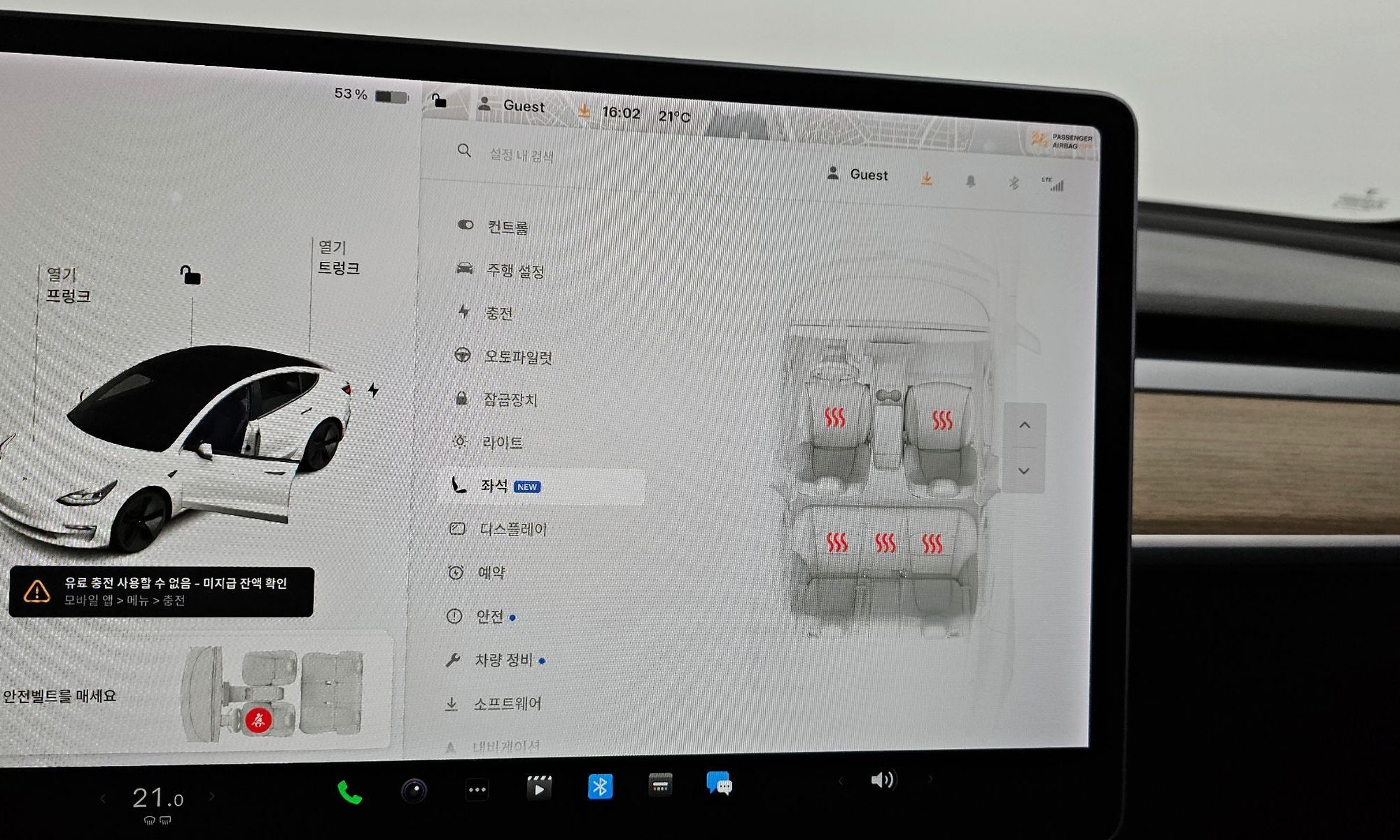Tap the volume speaker icon
The image size is (1400, 840).
pos(882,780)
